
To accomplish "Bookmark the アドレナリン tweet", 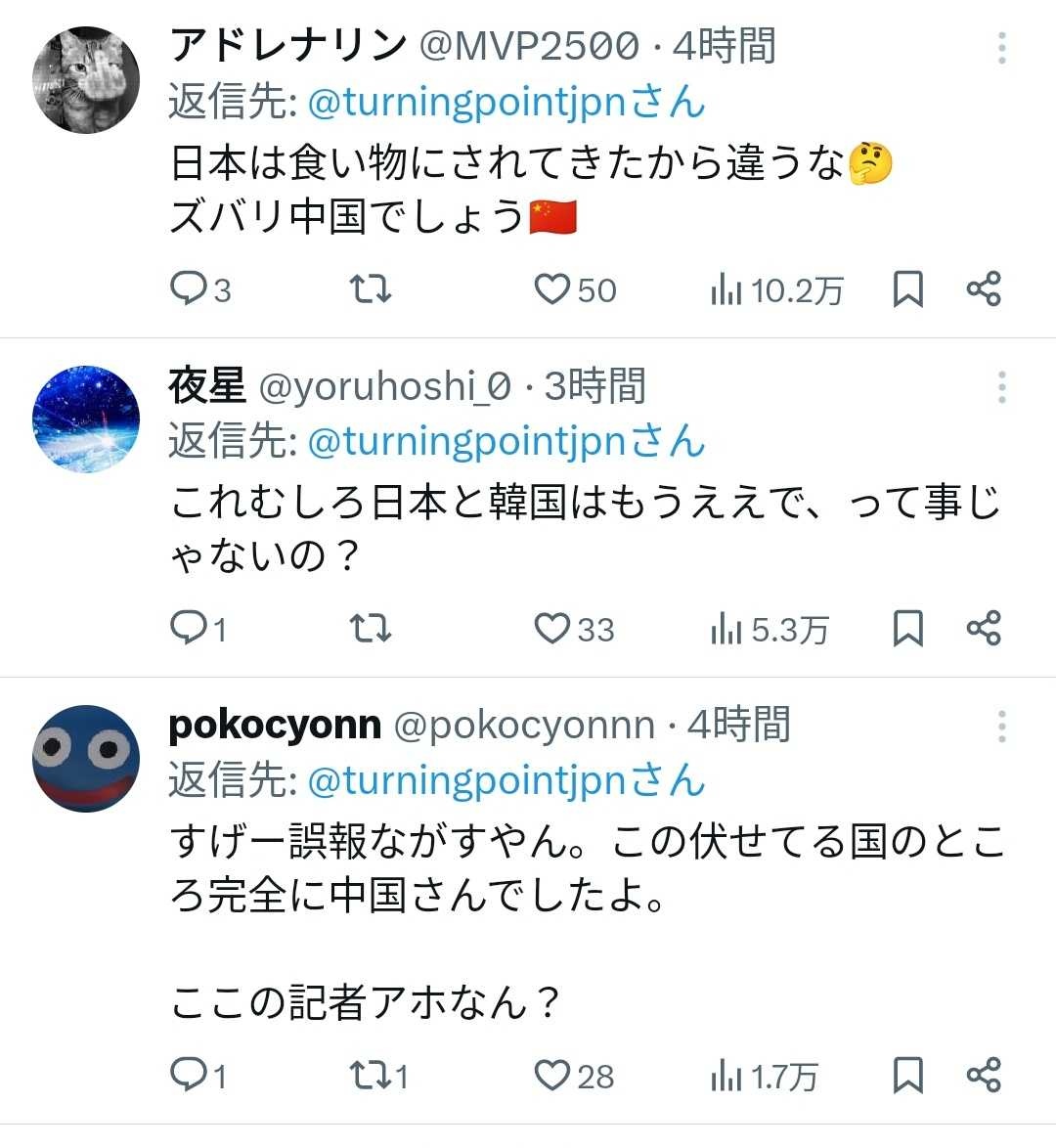I will (908, 289).
